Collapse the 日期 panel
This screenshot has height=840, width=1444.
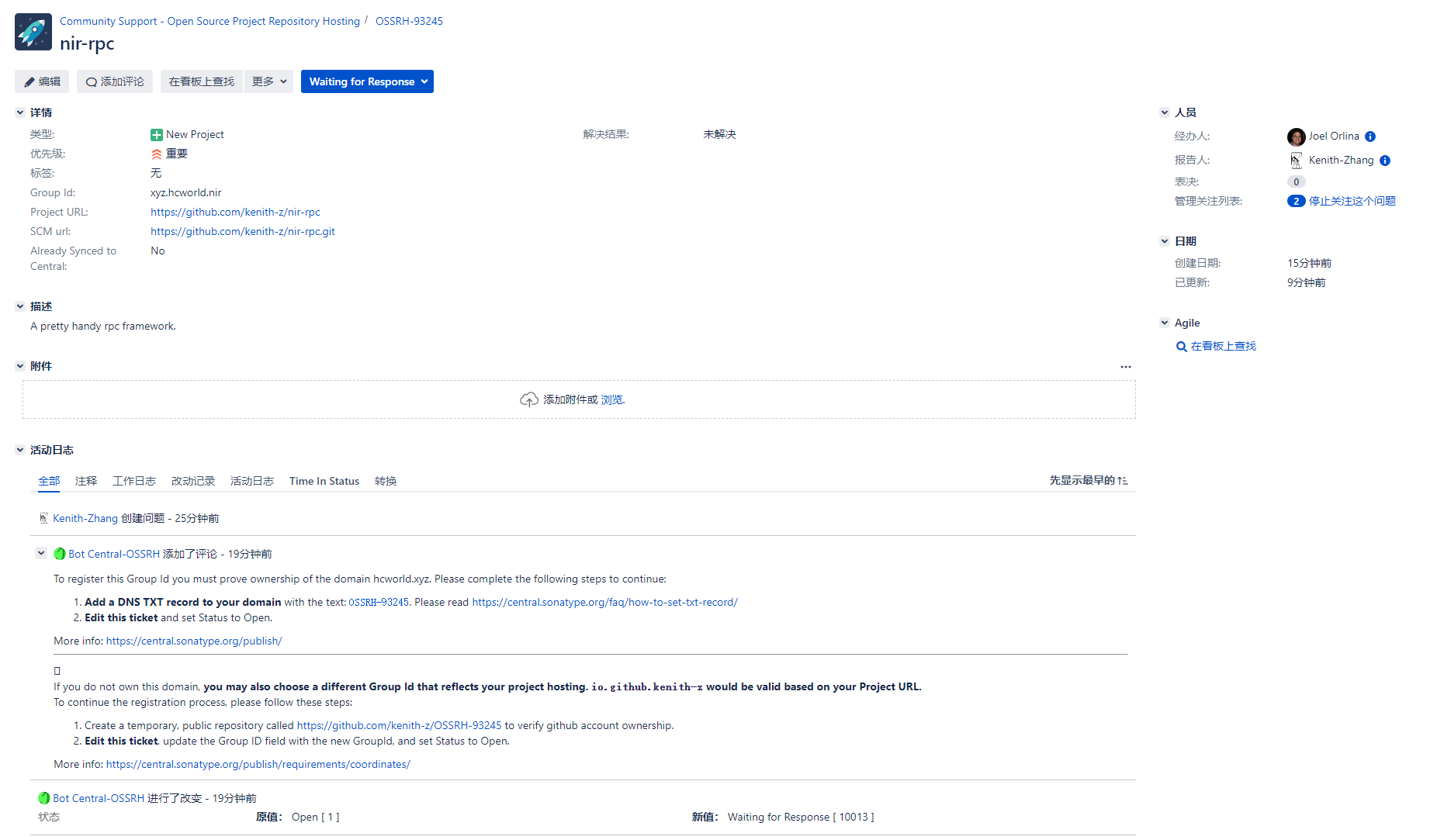pos(1165,241)
